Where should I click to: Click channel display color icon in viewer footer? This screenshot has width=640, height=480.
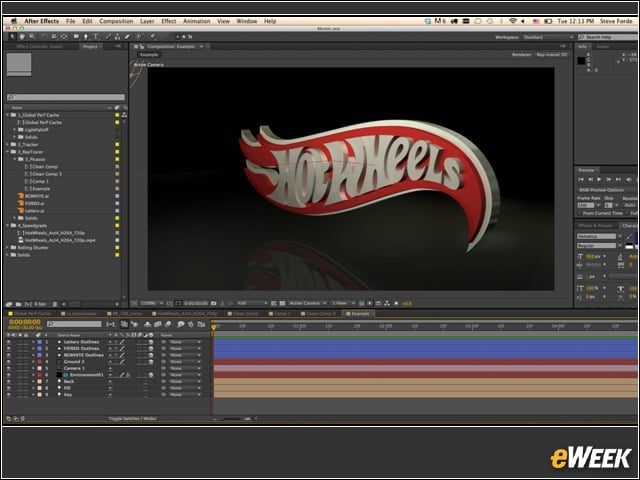[x=231, y=303]
